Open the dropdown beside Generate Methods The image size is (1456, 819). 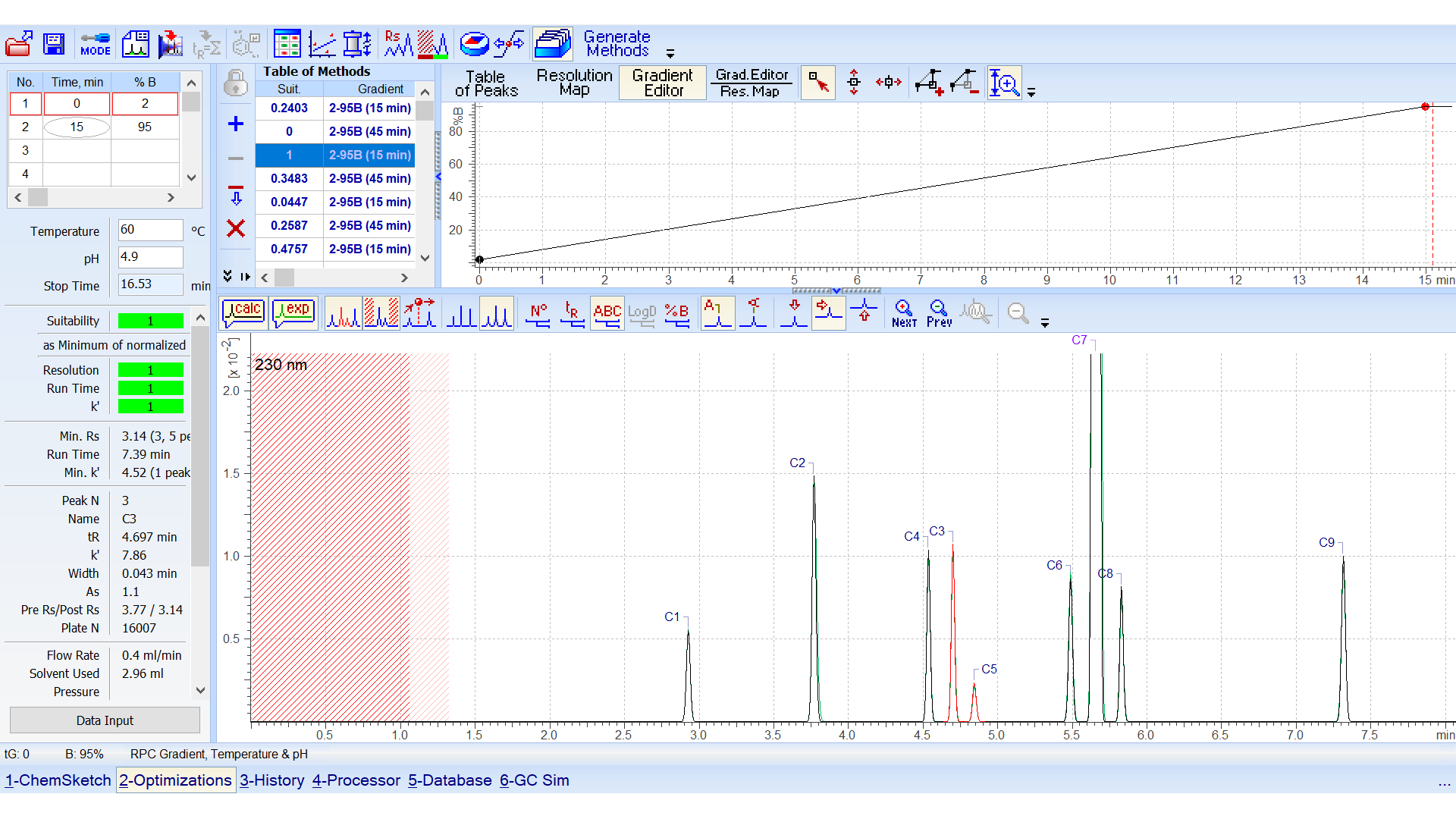pyautogui.click(x=670, y=54)
